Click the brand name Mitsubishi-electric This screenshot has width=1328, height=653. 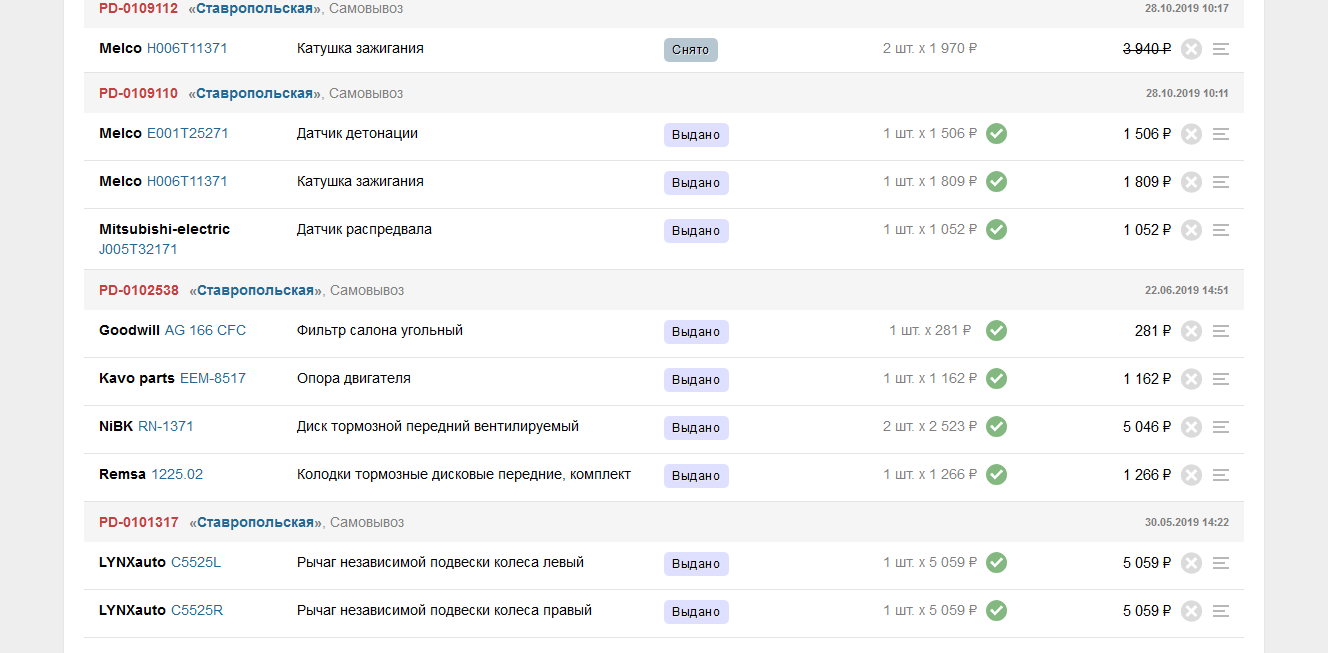164,229
